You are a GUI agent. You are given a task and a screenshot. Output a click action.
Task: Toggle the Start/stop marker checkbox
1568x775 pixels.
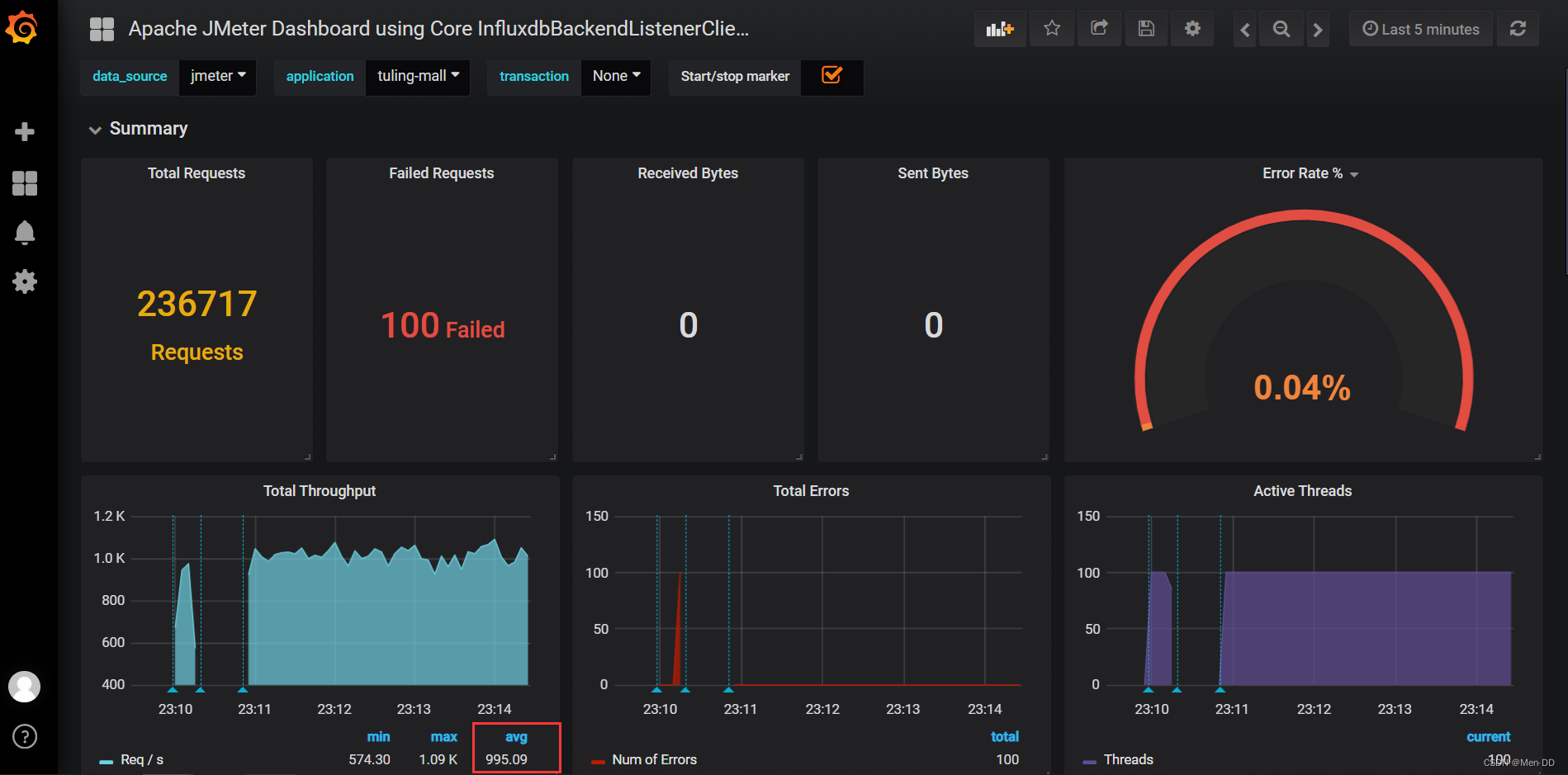pos(831,76)
